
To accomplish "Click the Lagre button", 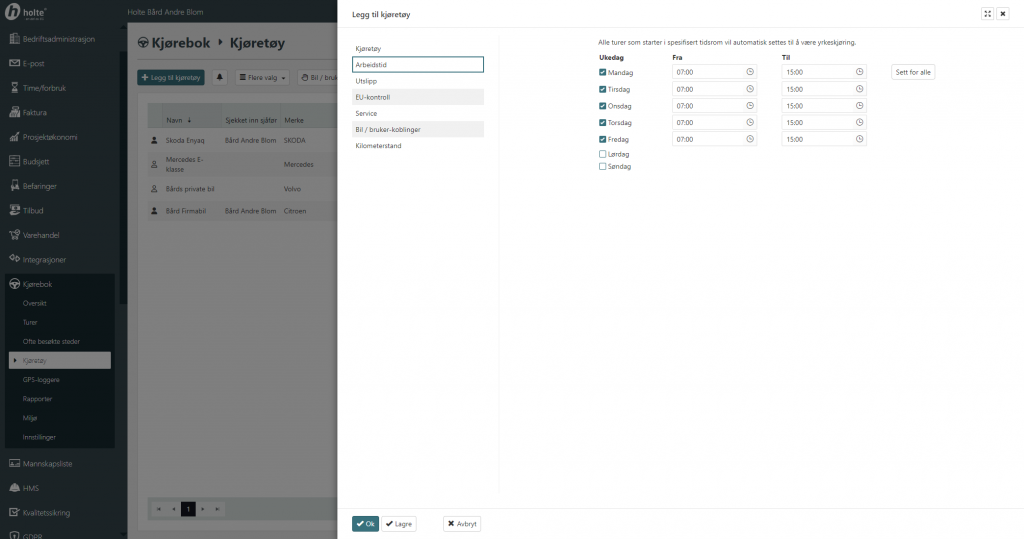I will coord(399,523).
